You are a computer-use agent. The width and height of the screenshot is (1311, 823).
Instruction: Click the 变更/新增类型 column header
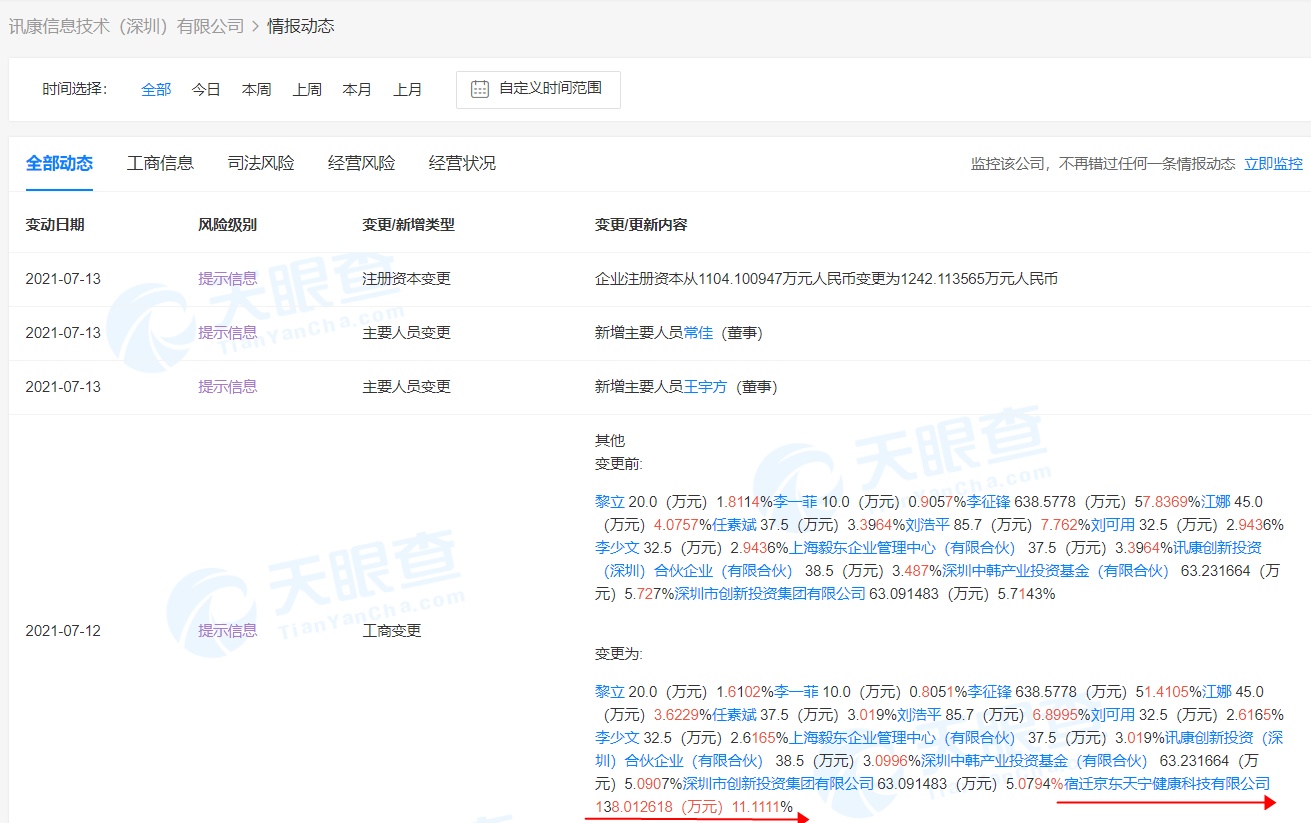pos(408,225)
